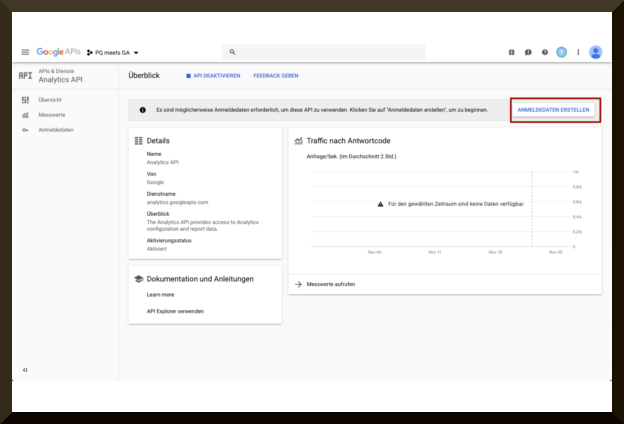
Task: Click the Überblick page heading
Action: tap(144, 76)
